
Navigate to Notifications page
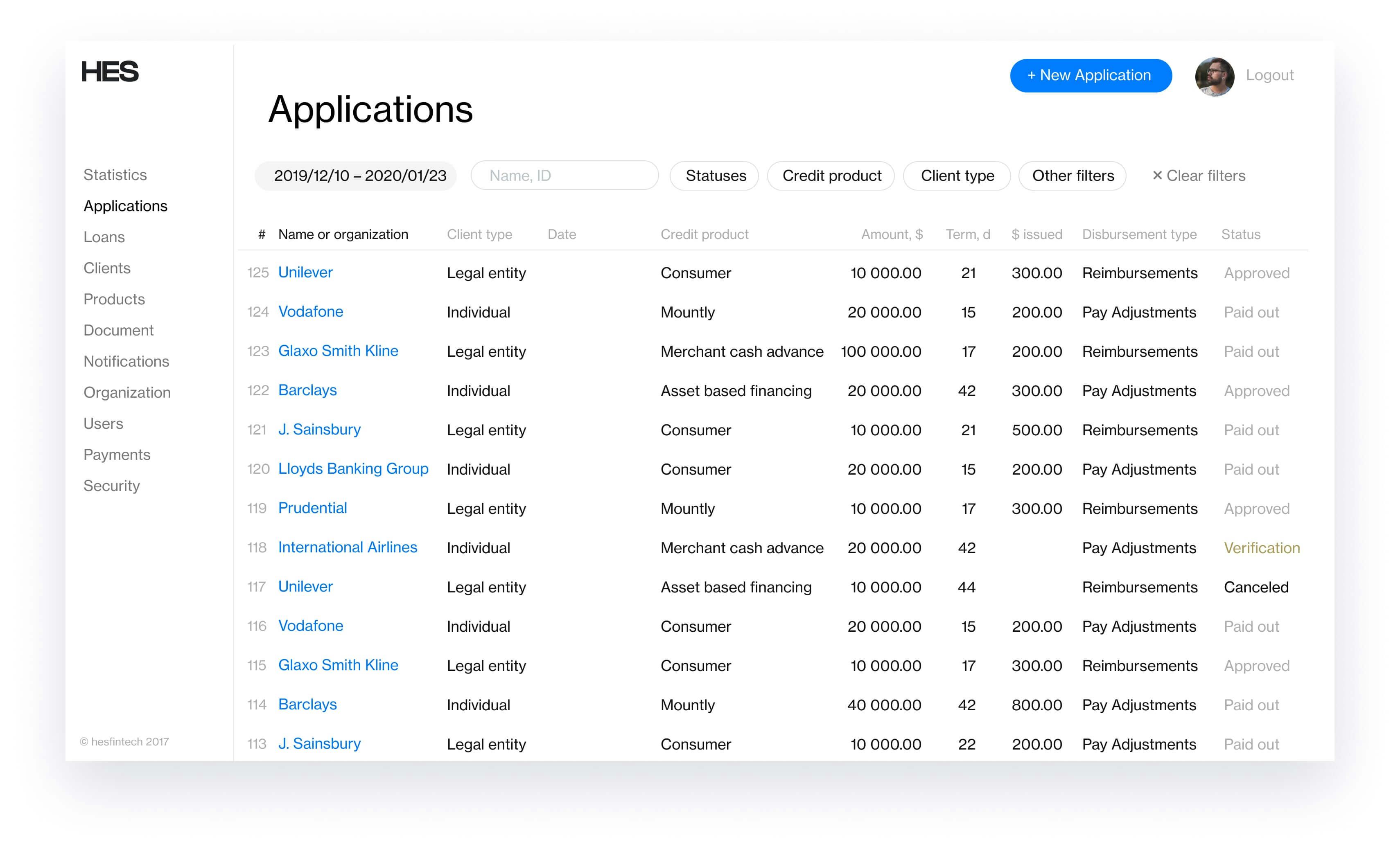[126, 362]
